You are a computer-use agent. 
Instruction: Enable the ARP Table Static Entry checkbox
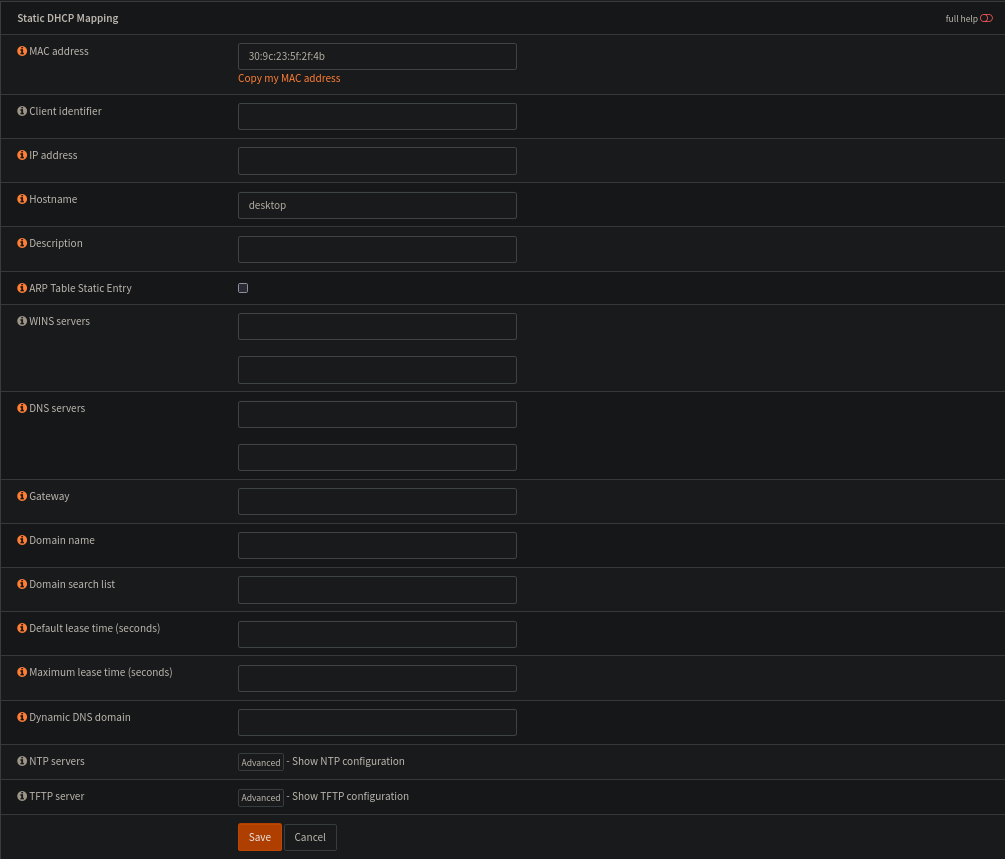coord(243,288)
